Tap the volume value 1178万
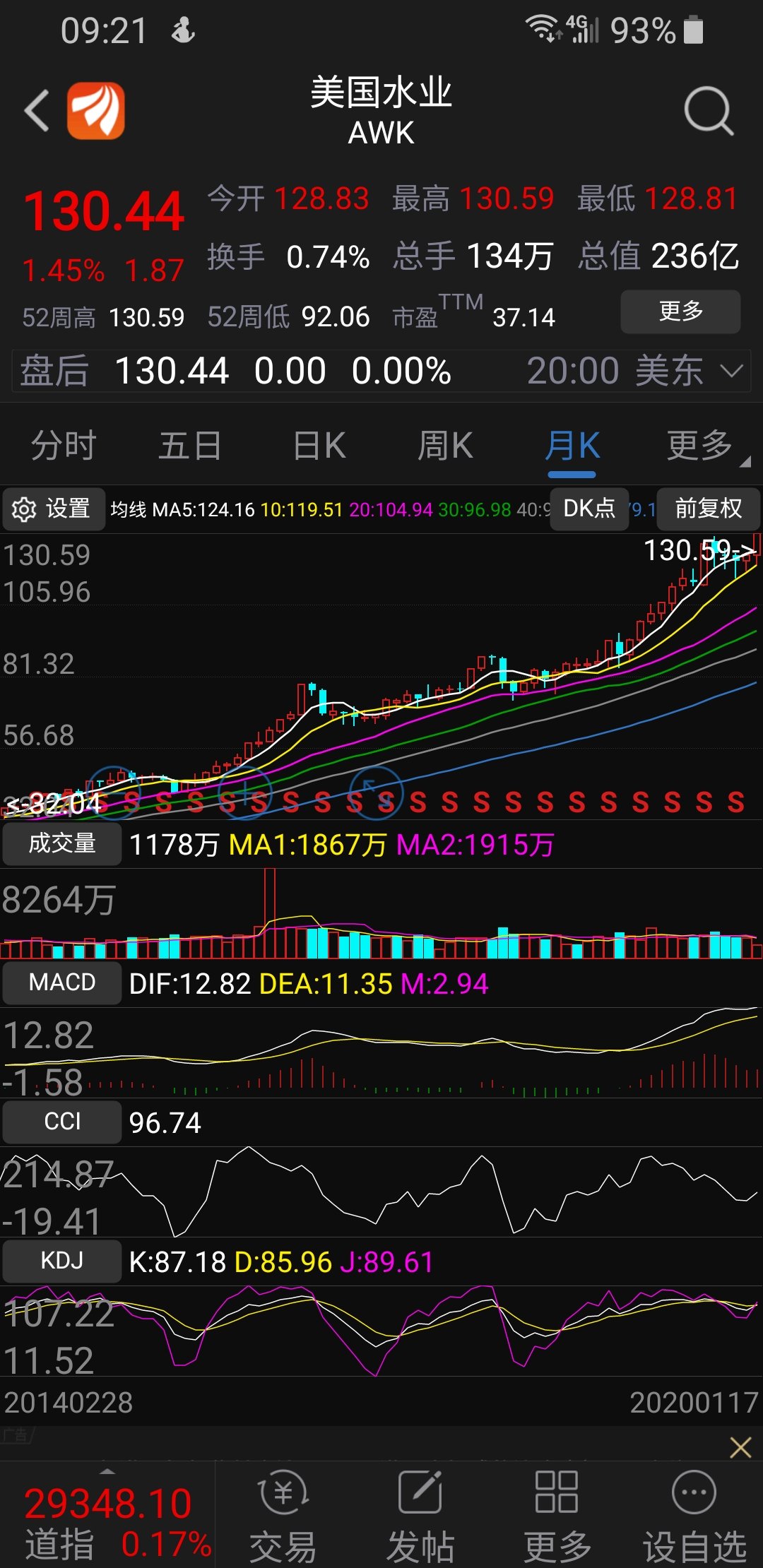The height and width of the screenshot is (1568, 763). 174,844
